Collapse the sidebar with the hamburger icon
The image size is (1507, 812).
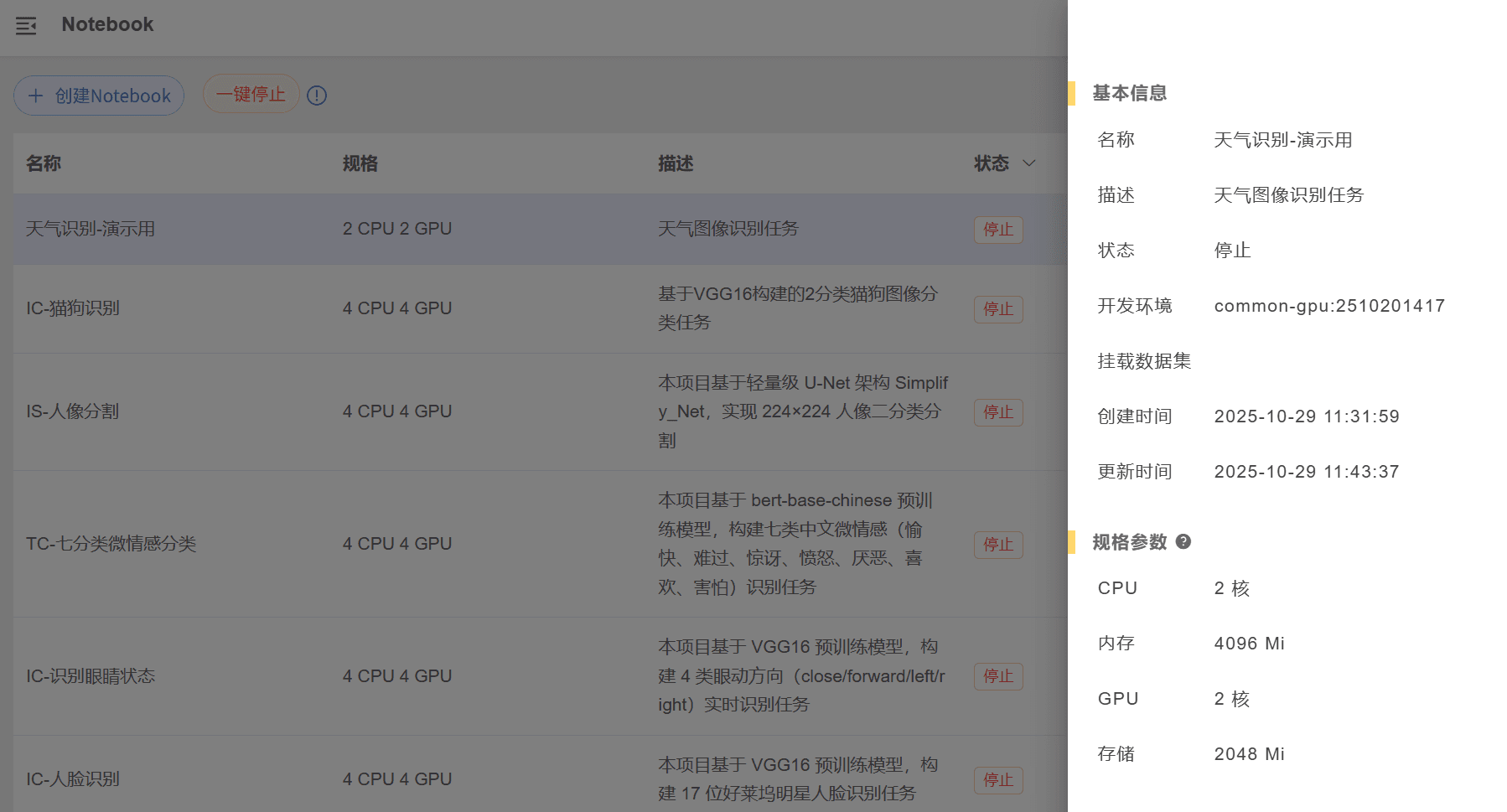[x=26, y=26]
